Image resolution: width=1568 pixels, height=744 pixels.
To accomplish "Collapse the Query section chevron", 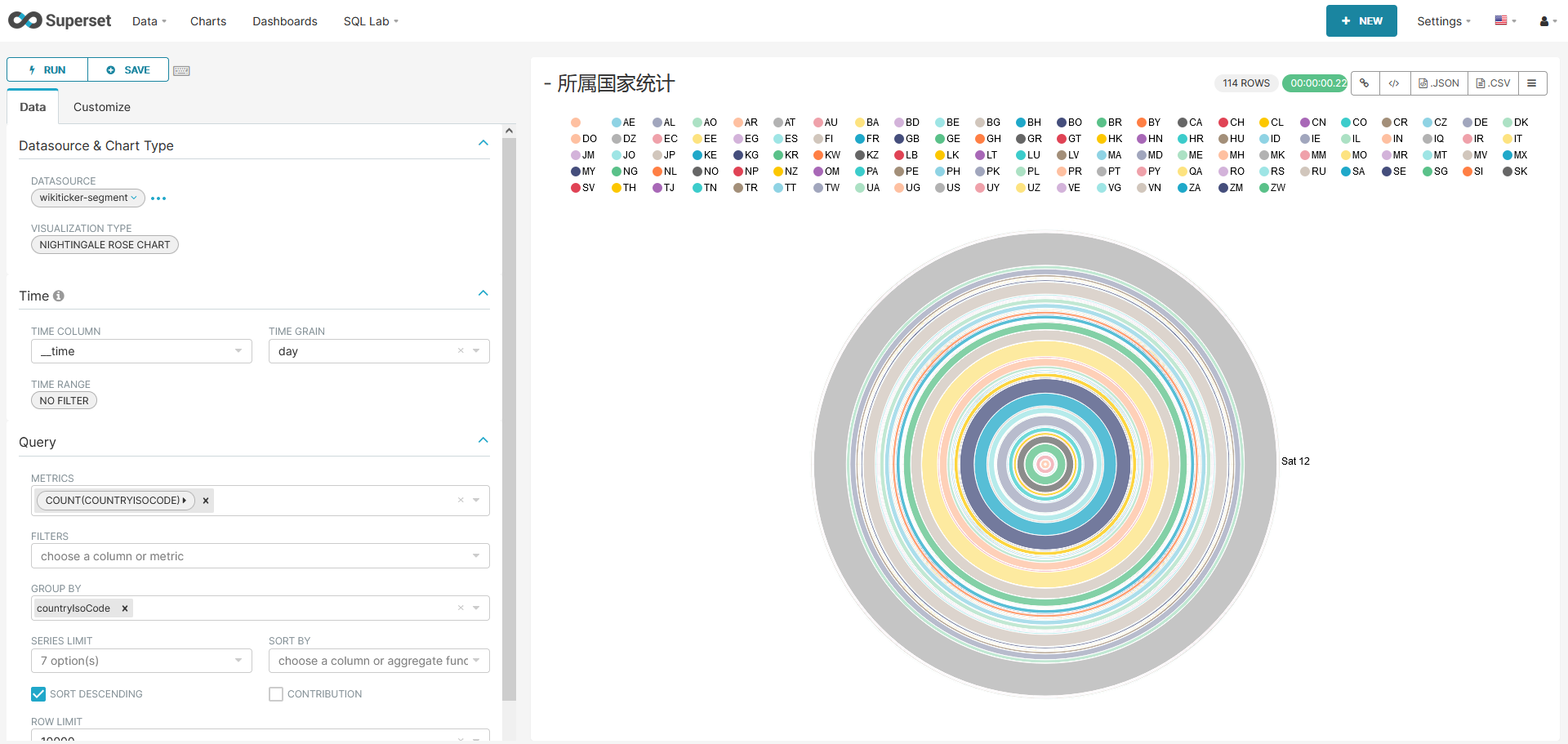I will pos(483,439).
